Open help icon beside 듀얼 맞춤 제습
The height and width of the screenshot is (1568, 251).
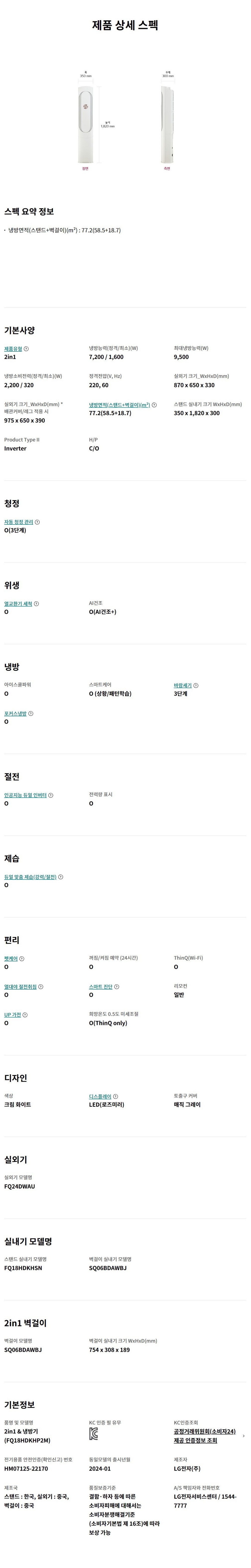coord(60,877)
